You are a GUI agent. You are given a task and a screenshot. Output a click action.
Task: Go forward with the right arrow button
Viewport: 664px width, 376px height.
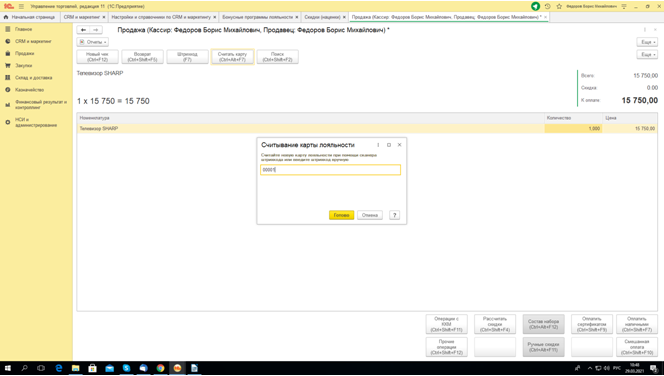(x=96, y=30)
